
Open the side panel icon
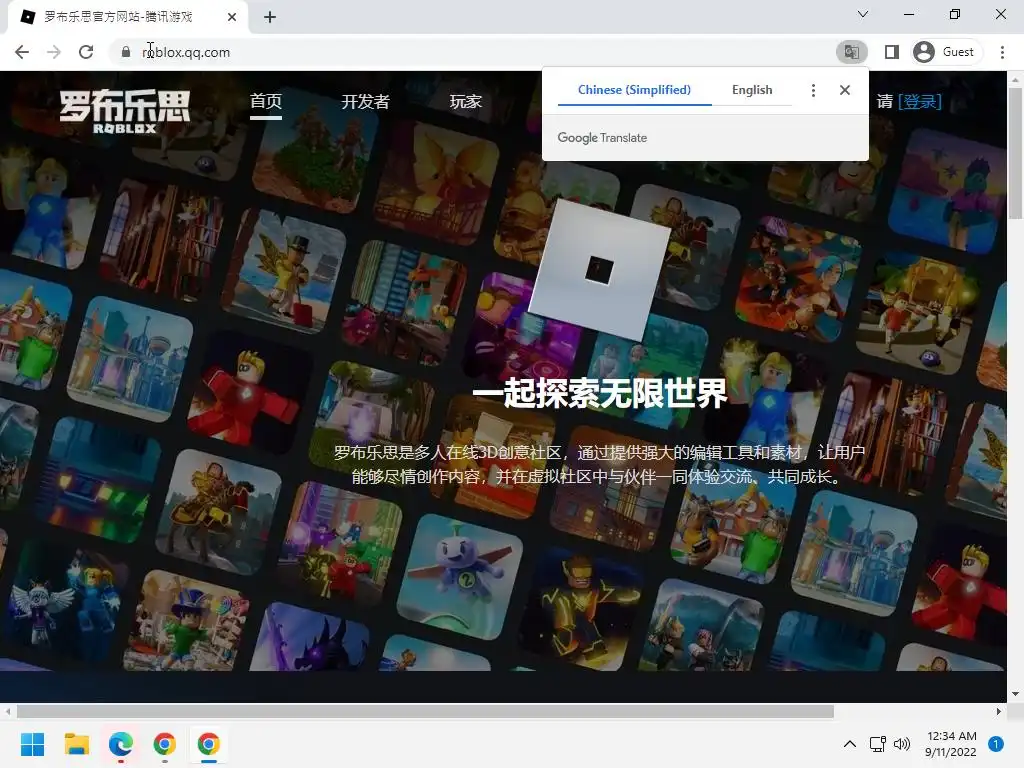click(891, 52)
